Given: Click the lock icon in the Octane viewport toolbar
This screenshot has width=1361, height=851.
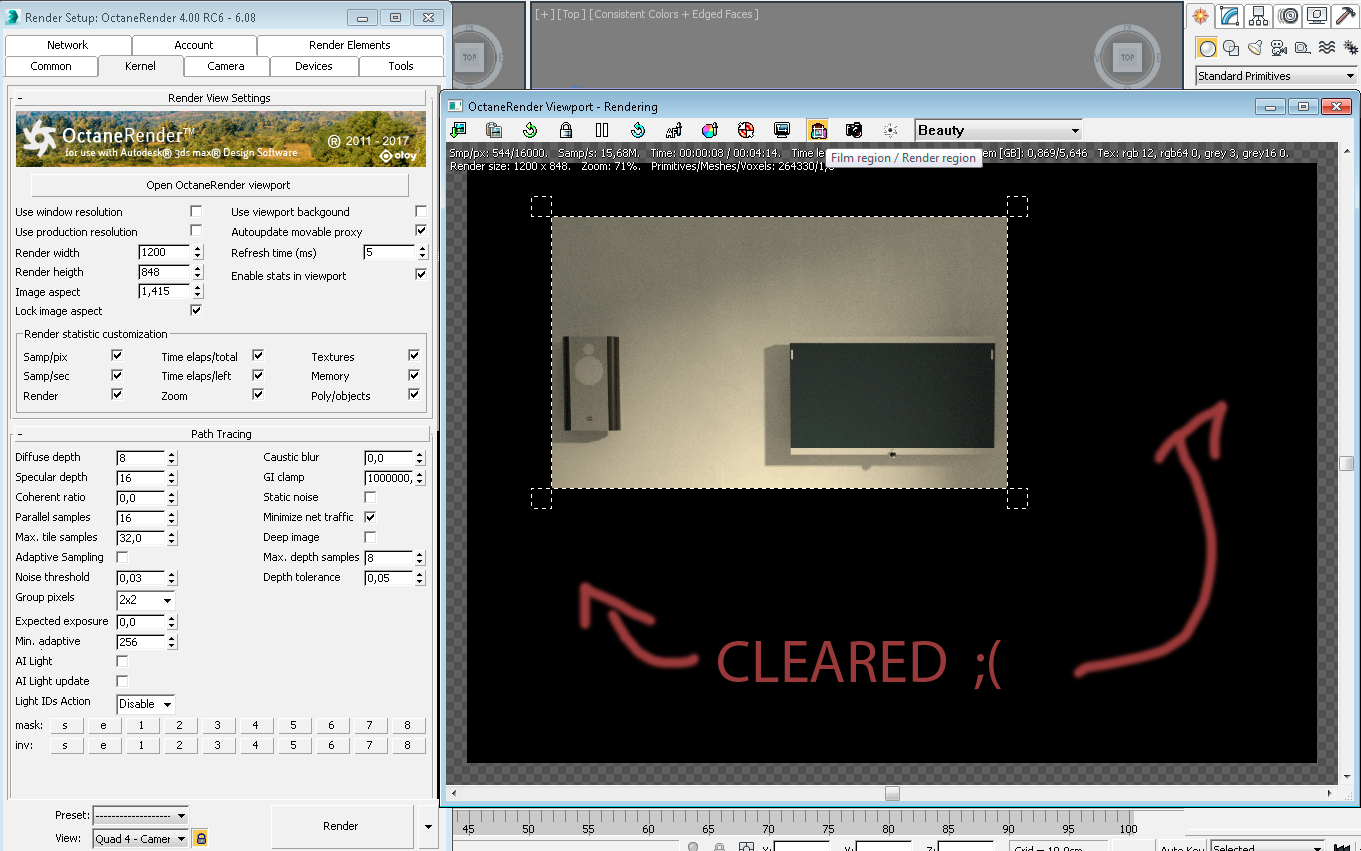Looking at the screenshot, I should click(x=566, y=130).
